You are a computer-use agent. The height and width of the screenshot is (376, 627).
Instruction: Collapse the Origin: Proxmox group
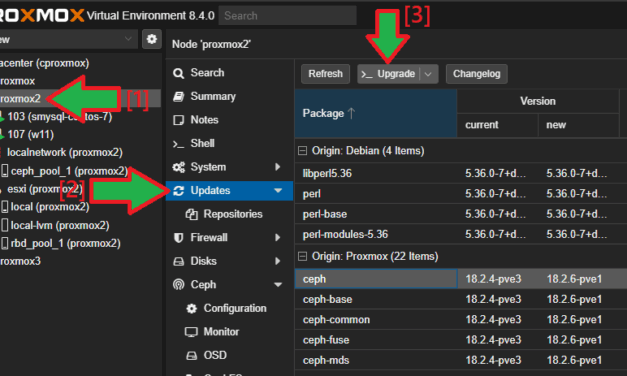(303, 256)
